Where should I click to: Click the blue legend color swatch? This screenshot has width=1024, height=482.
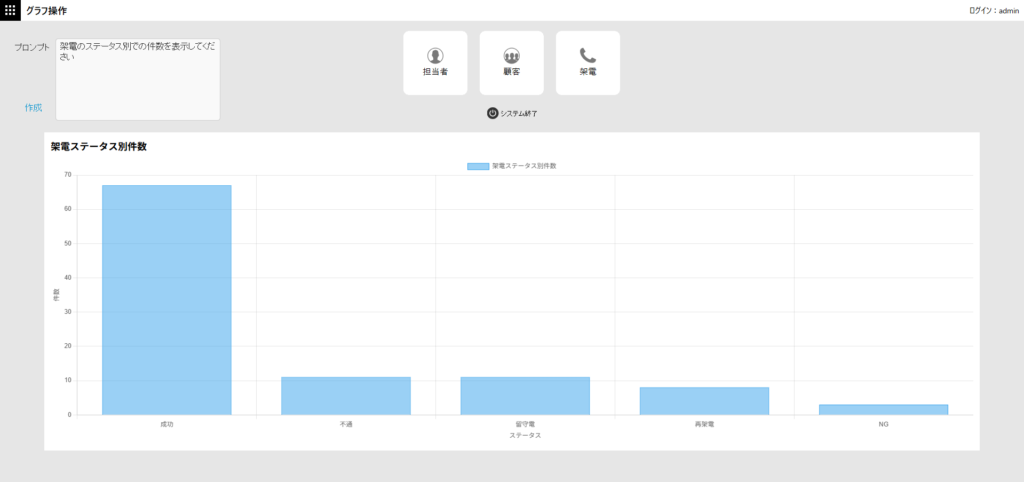point(478,166)
